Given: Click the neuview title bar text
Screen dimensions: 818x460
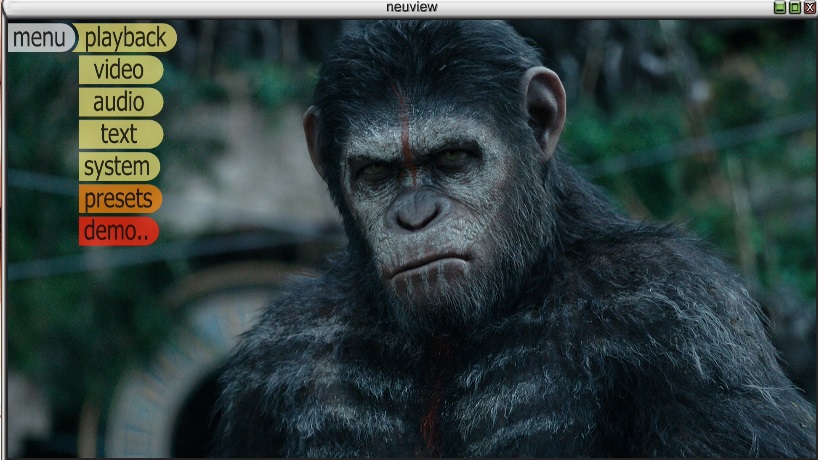Looking at the screenshot, I should point(412,7).
